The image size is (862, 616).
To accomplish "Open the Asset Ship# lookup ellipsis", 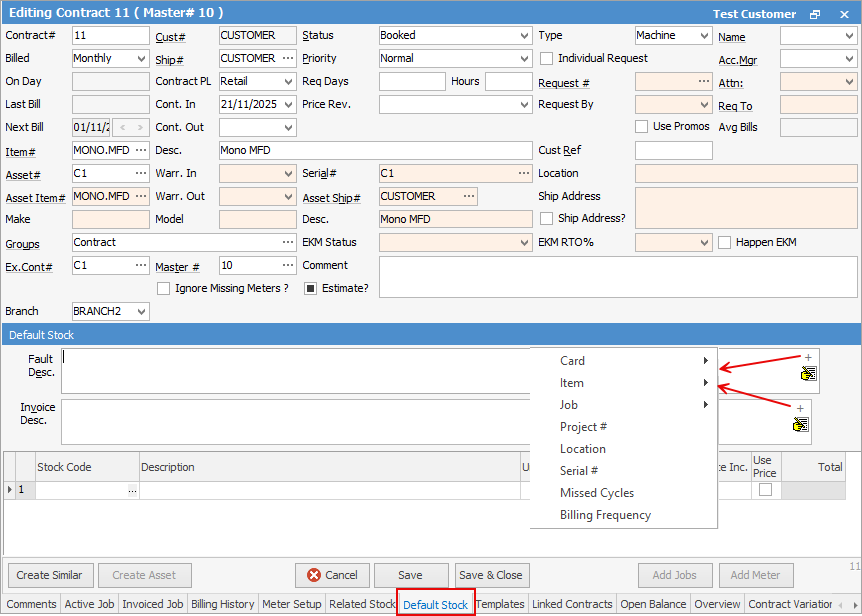I will (469, 196).
